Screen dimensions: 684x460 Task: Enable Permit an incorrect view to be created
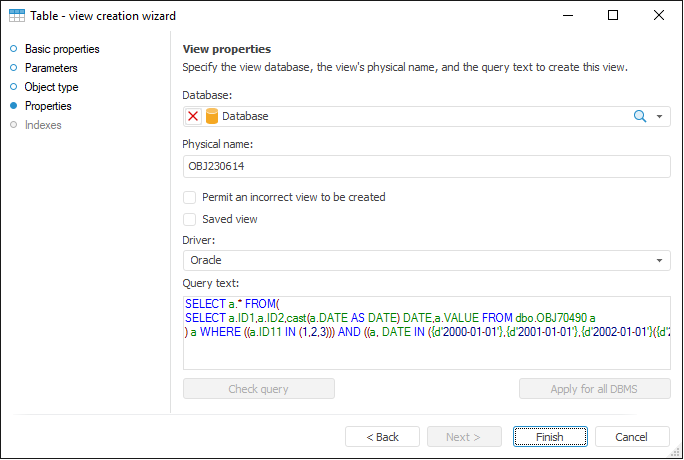click(x=190, y=197)
